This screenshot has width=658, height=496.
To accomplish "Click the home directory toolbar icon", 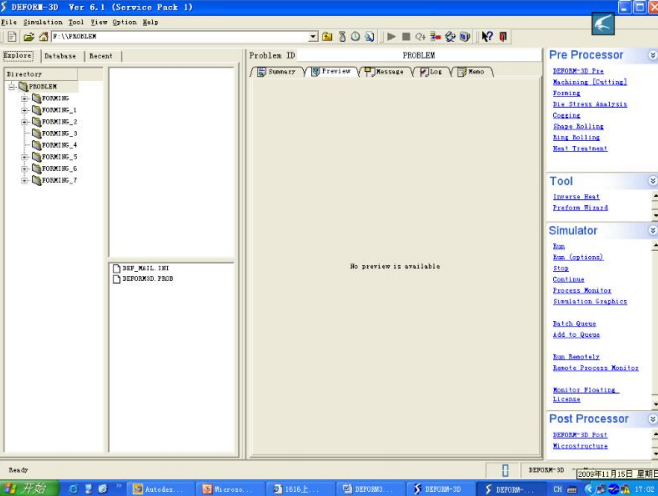I will (43, 37).
